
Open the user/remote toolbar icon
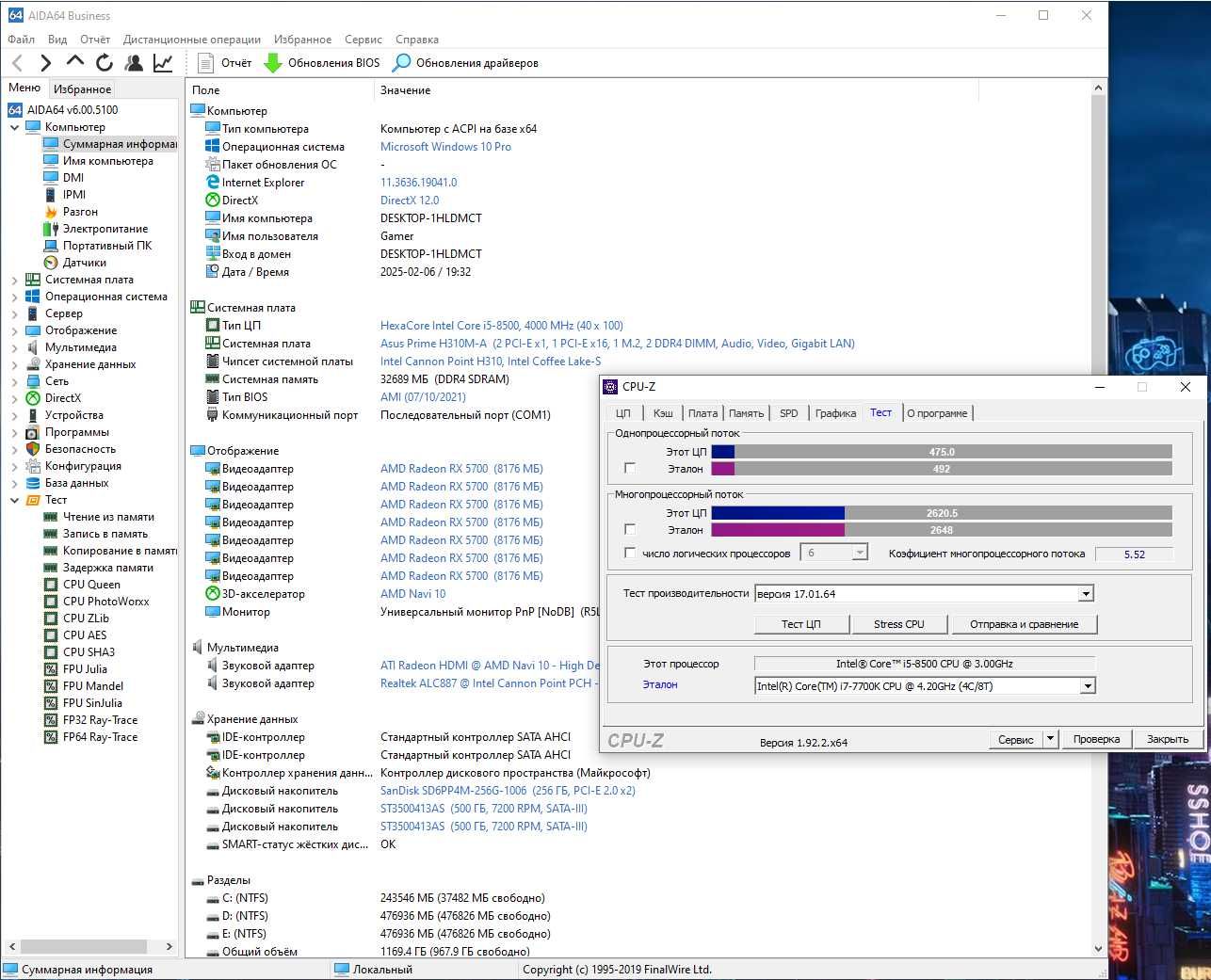pyautogui.click(x=134, y=63)
